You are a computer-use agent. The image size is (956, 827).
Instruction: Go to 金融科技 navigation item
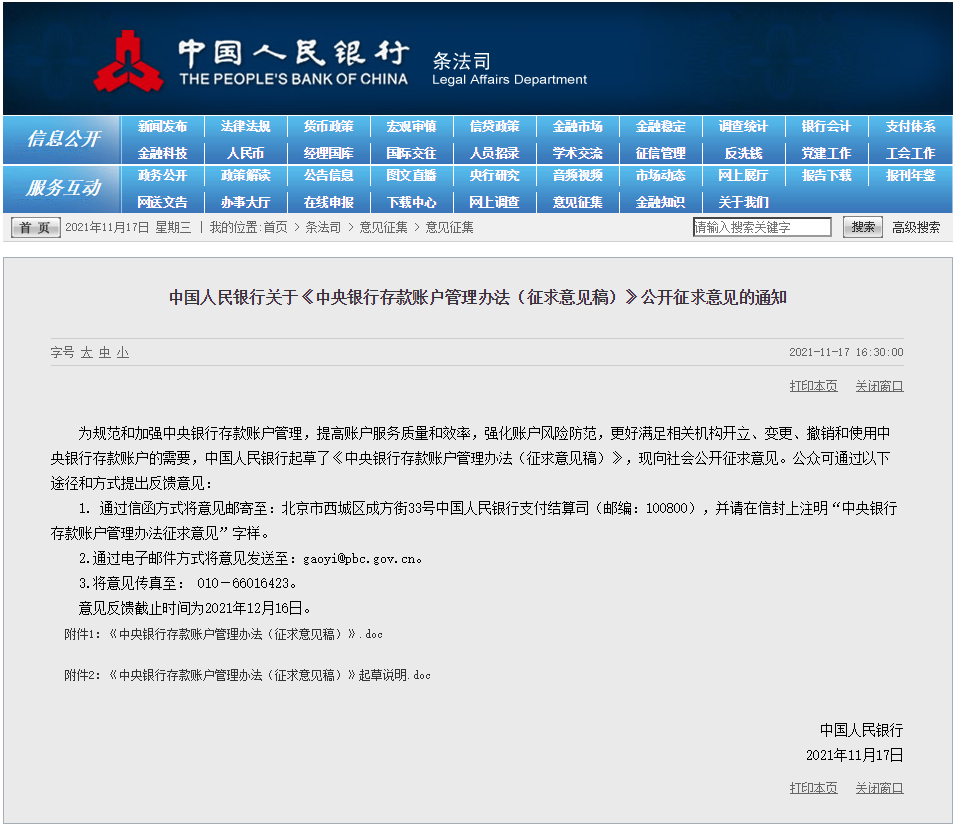point(162,153)
